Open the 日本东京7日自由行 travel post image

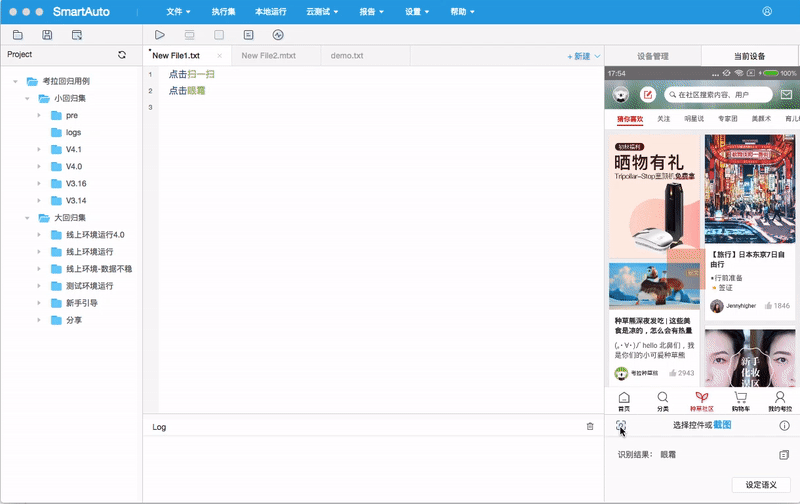coord(749,189)
